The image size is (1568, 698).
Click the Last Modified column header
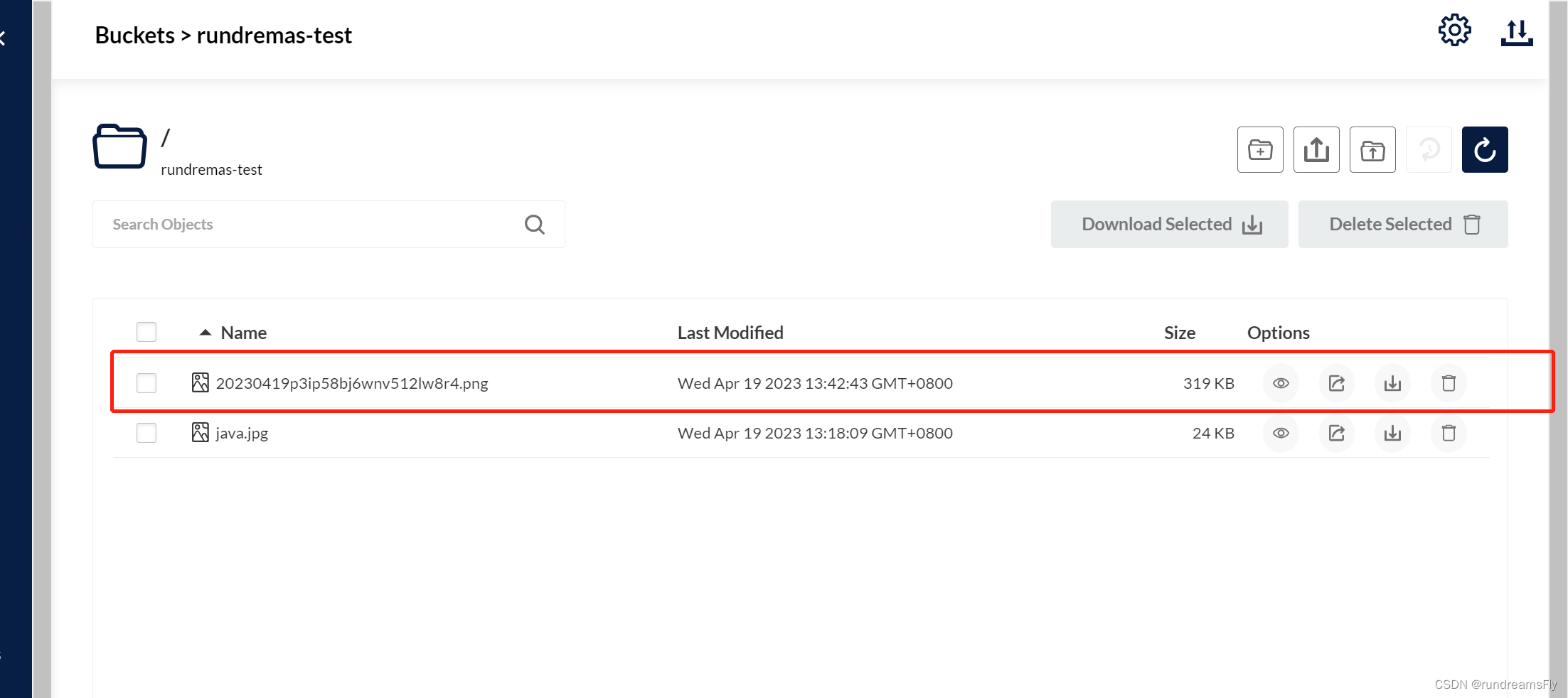[730, 333]
